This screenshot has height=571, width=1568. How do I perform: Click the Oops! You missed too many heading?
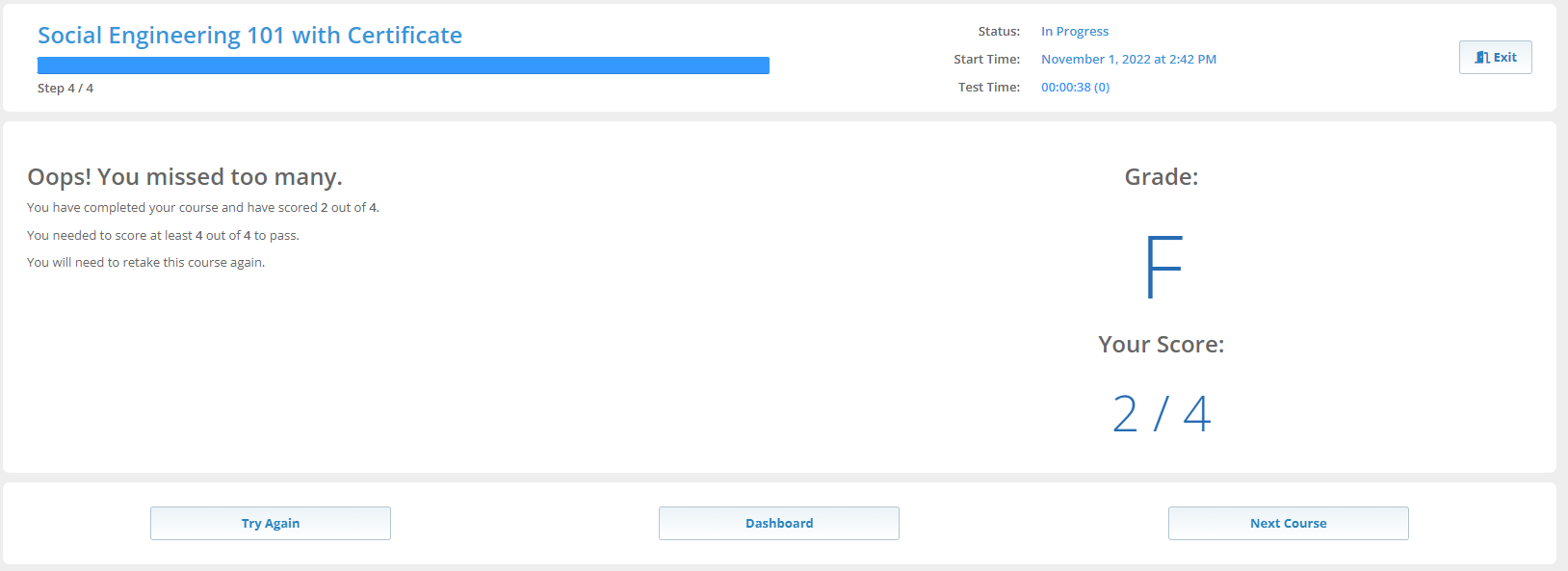coord(185,177)
